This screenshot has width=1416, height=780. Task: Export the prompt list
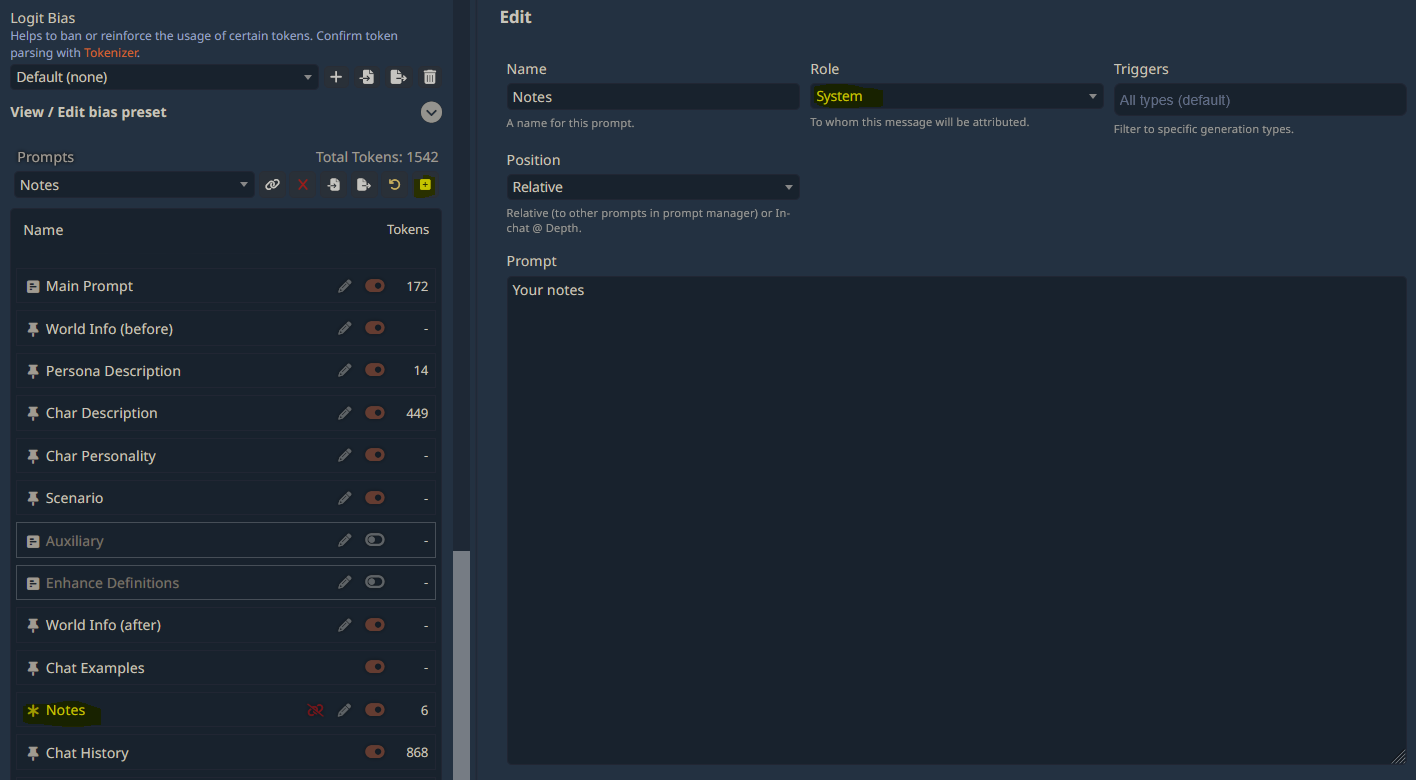click(x=364, y=185)
